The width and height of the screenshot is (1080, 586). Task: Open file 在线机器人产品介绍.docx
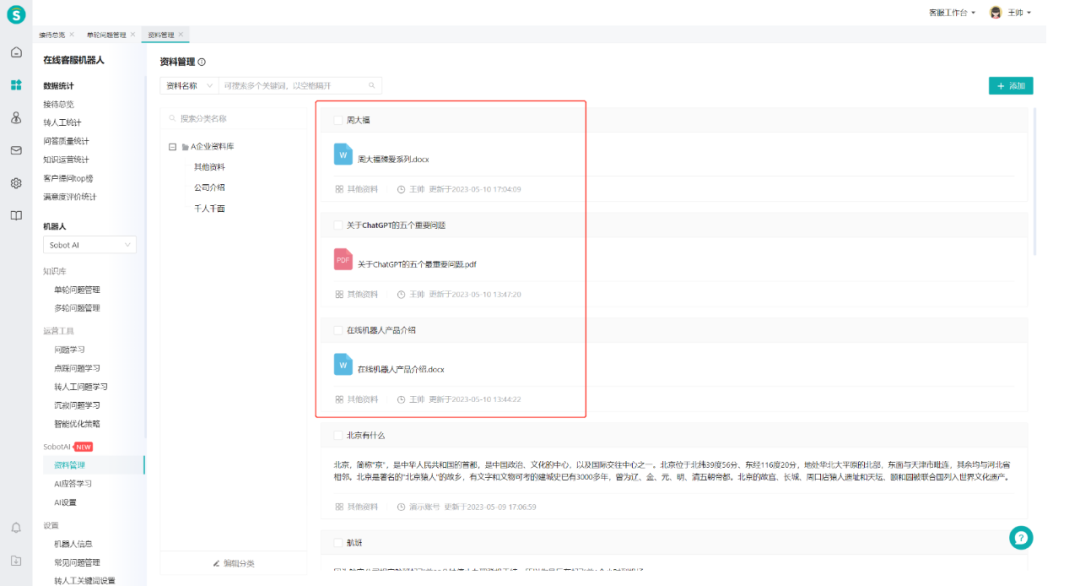(x=401, y=370)
